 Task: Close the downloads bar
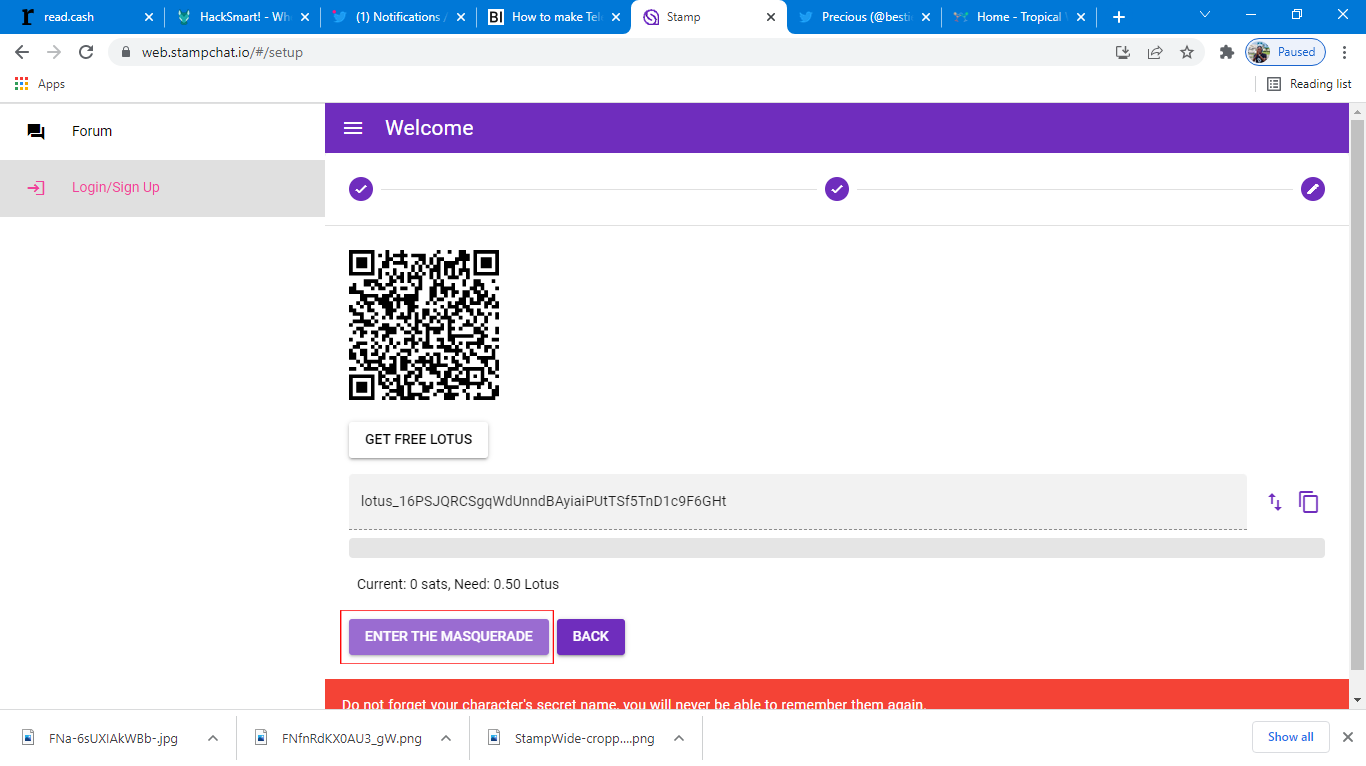[x=1347, y=738]
